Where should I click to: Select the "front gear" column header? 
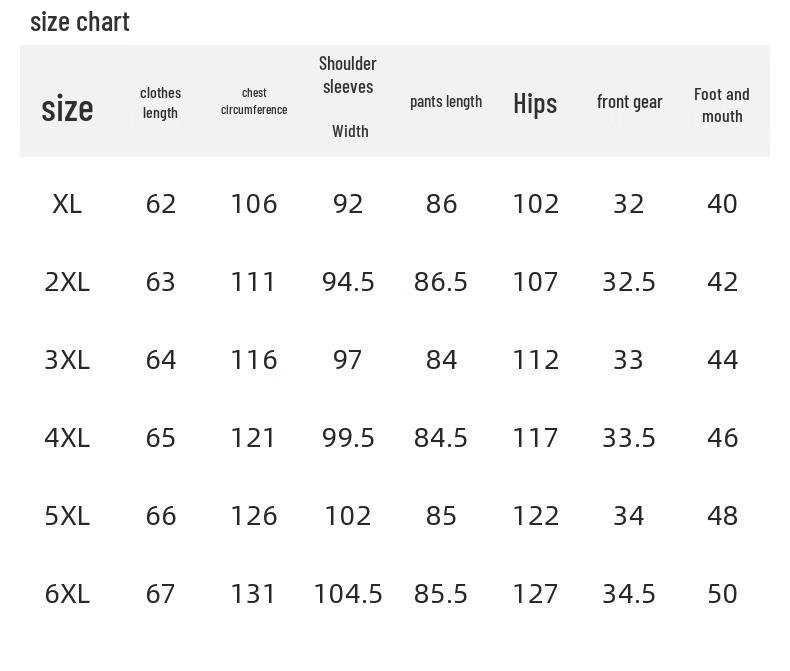(x=629, y=101)
